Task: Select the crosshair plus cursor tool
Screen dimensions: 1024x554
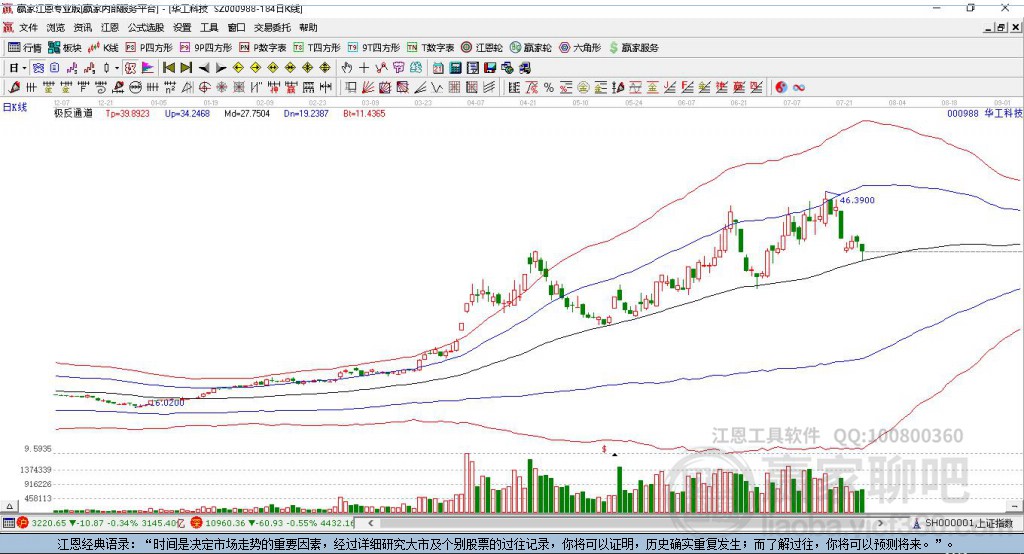Action: coord(364,68)
